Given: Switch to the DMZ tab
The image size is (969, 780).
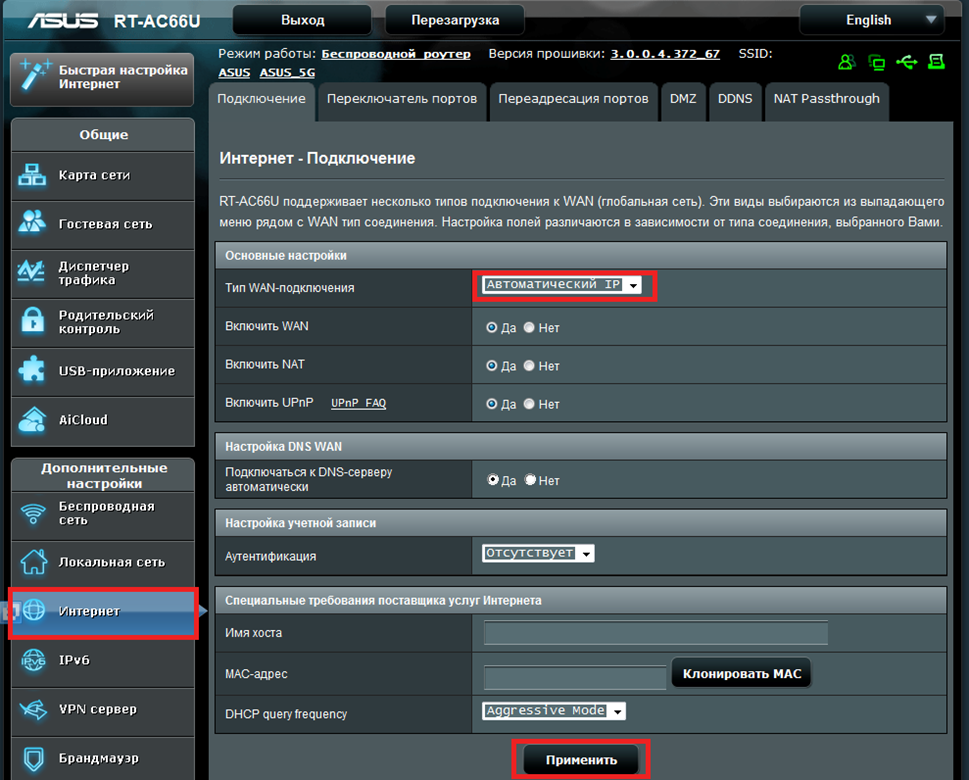Looking at the screenshot, I should [x=683, y=100].
